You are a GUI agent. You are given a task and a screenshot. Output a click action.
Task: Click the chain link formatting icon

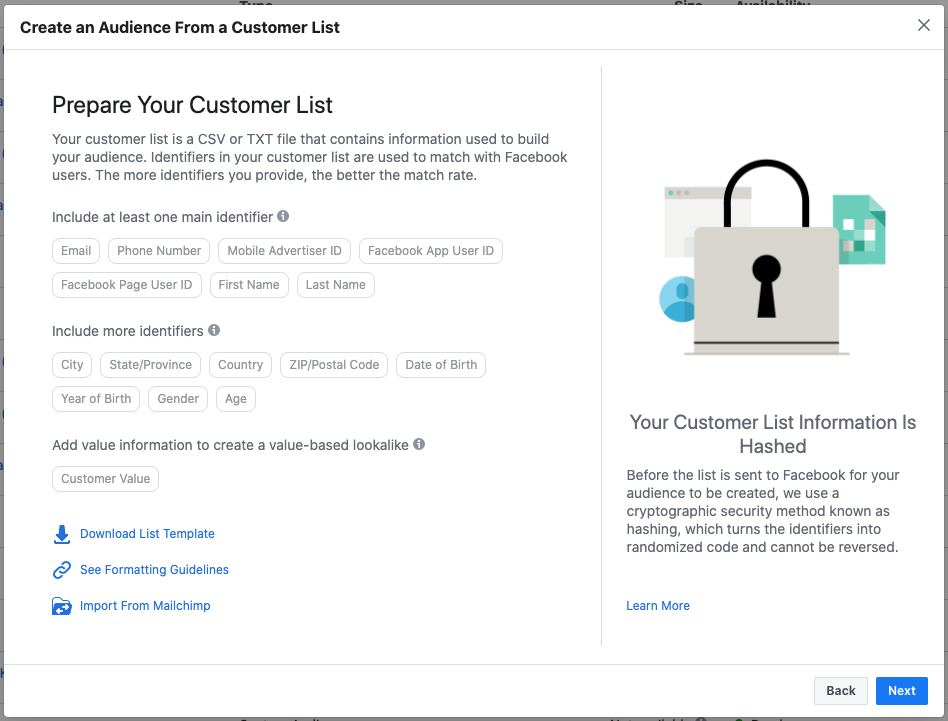pyautogui.click(x=62, y=570)
